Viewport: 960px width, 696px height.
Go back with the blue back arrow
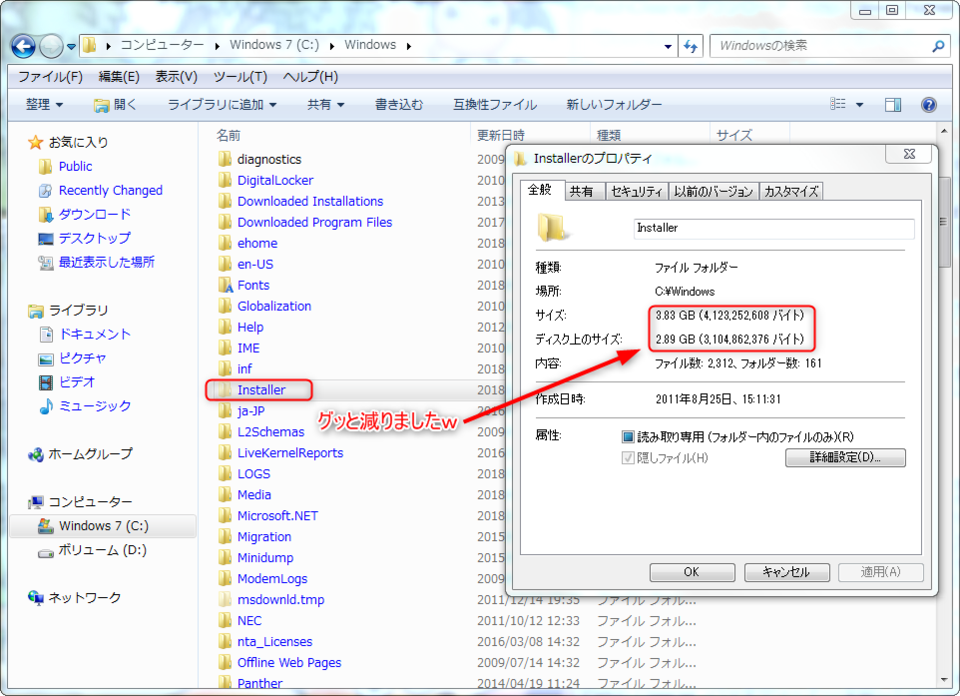pos(23,46)
